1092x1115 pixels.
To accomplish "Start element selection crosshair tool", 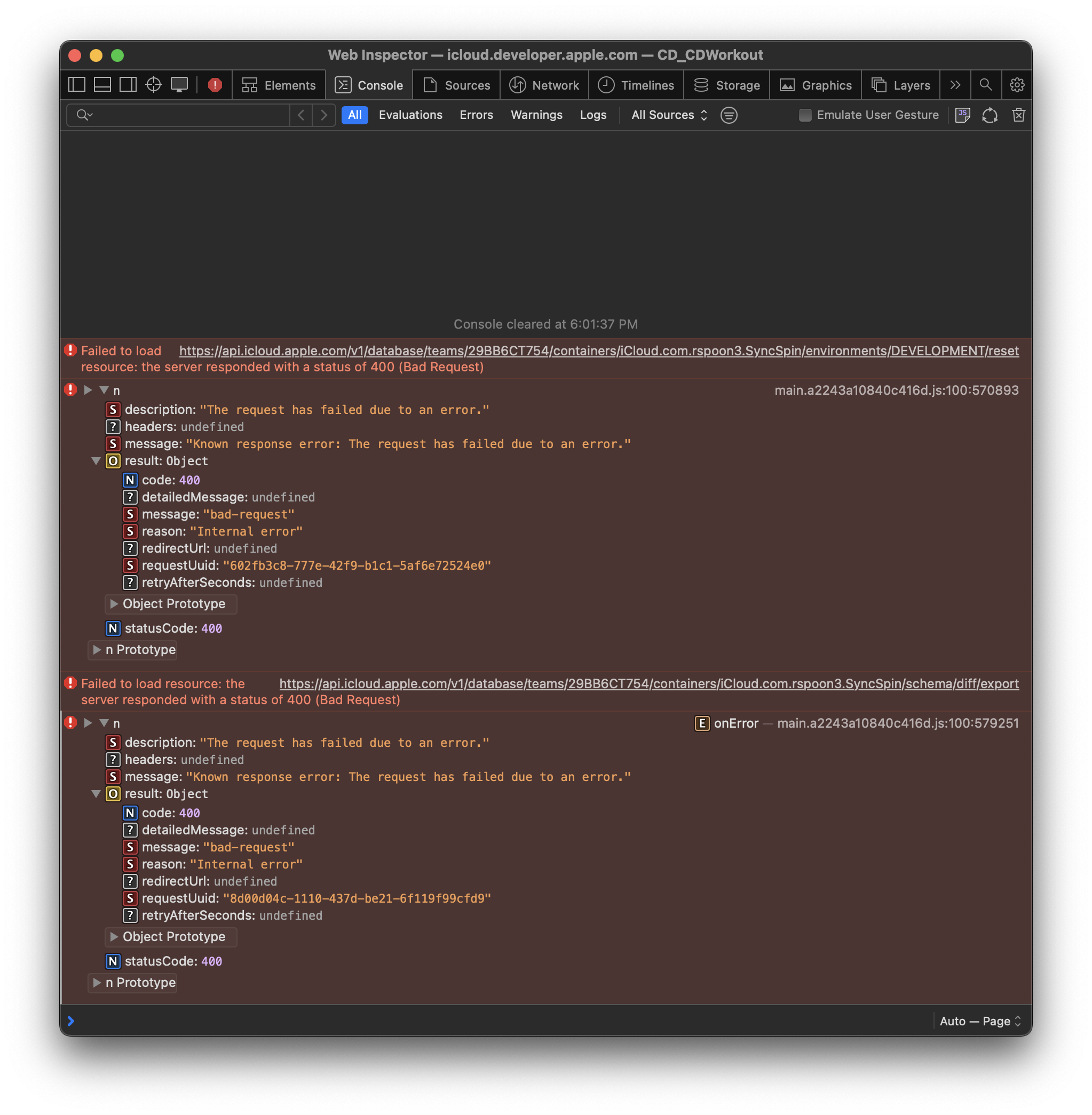I will (154, 85).
